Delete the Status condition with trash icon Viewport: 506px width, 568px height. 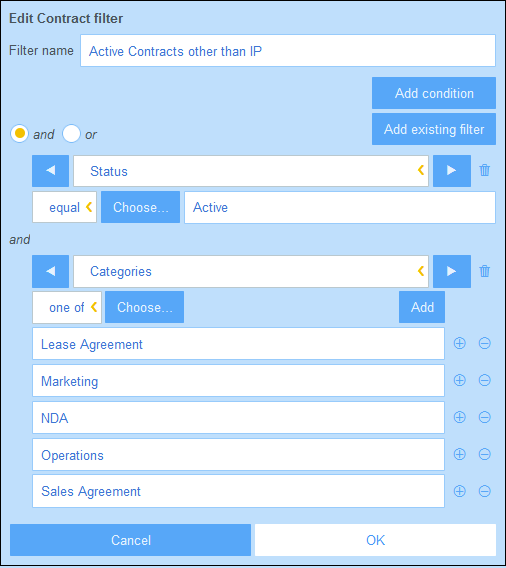pos(485,170)
